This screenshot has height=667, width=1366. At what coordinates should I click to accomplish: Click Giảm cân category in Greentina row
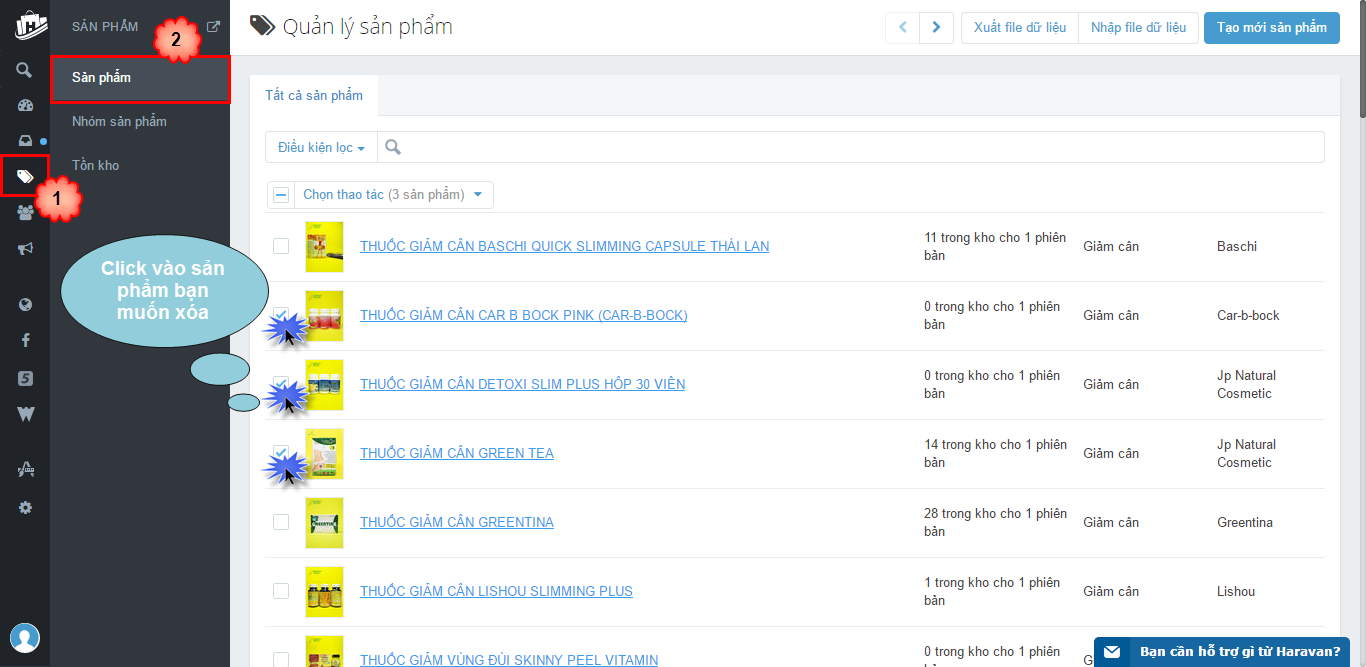(1111, 522)
